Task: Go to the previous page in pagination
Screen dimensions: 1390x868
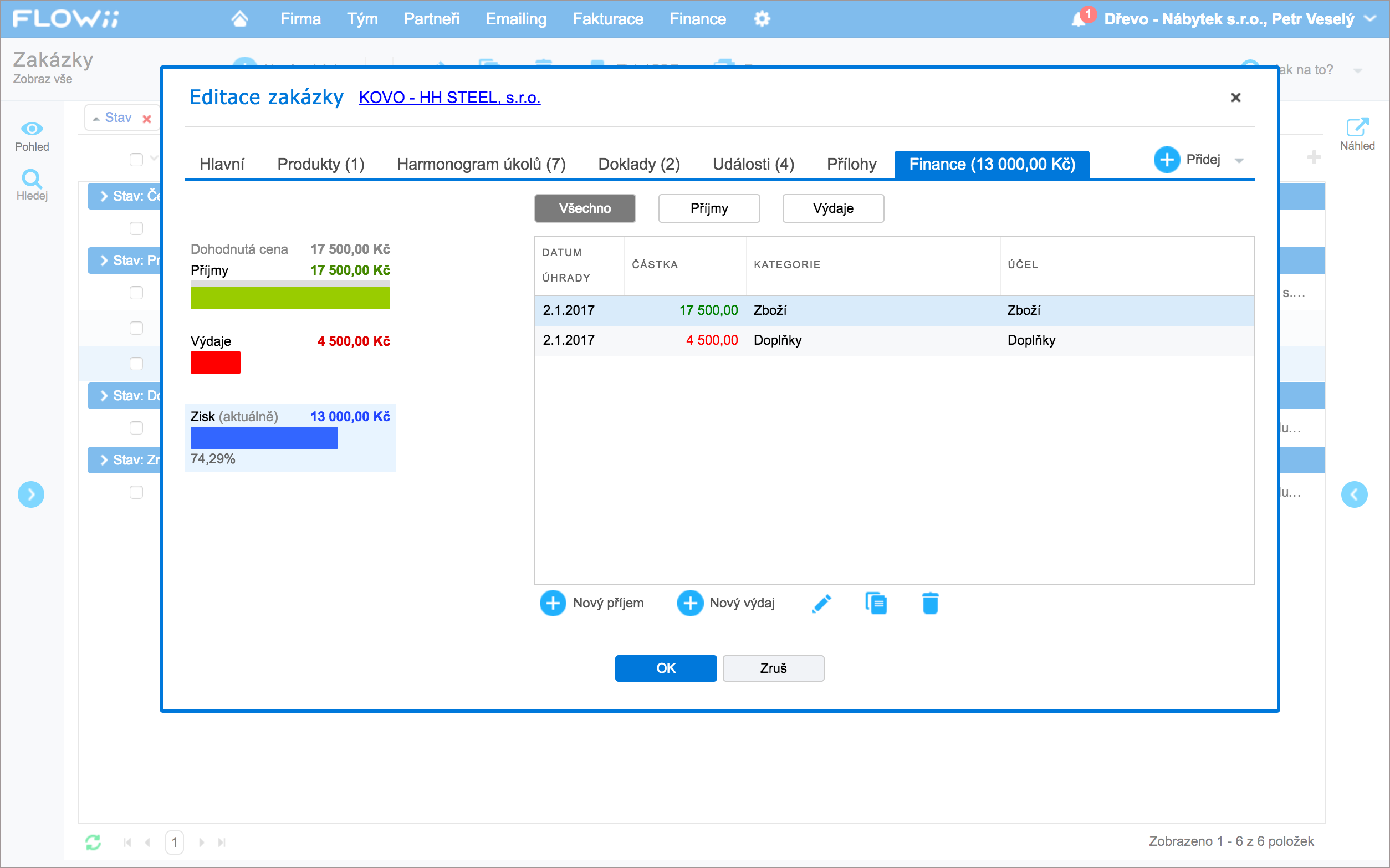Action: coord(148,842)
